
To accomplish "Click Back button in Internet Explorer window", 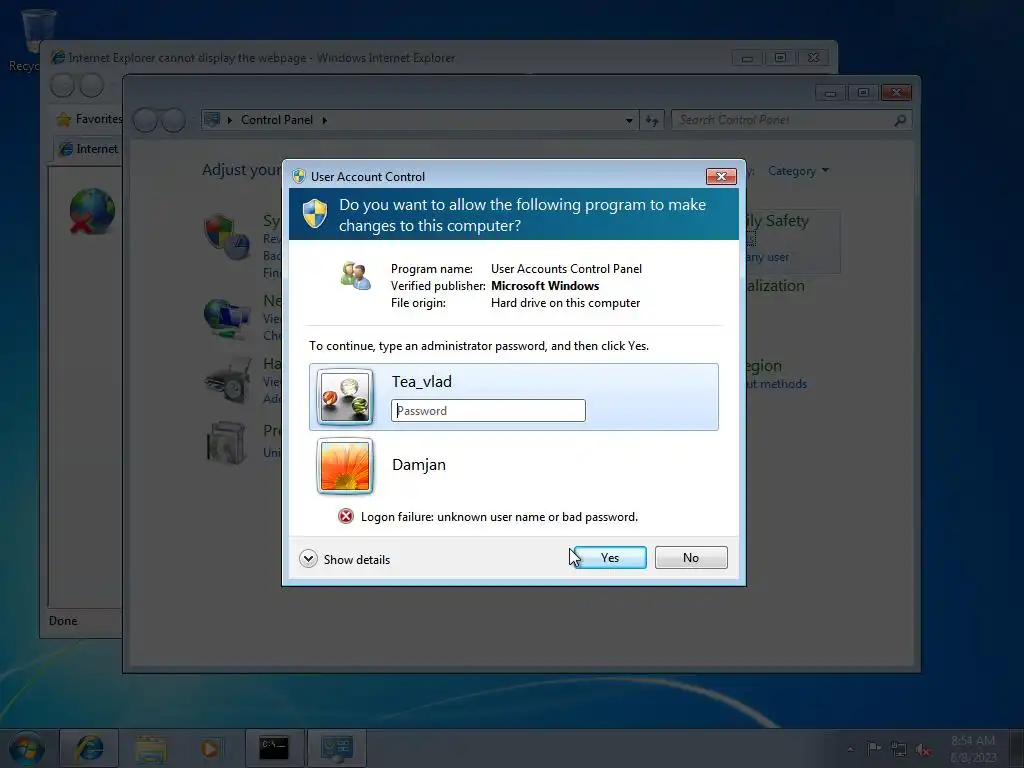I will coord(63,86).
